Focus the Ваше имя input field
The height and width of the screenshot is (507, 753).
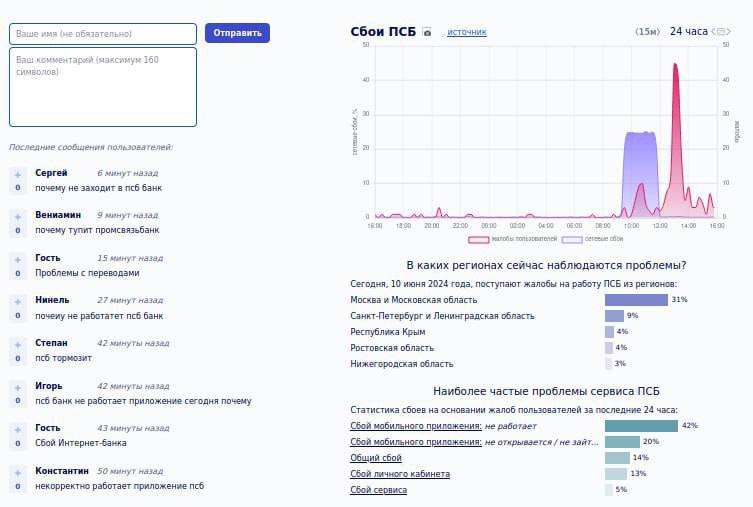click(103, 34)
